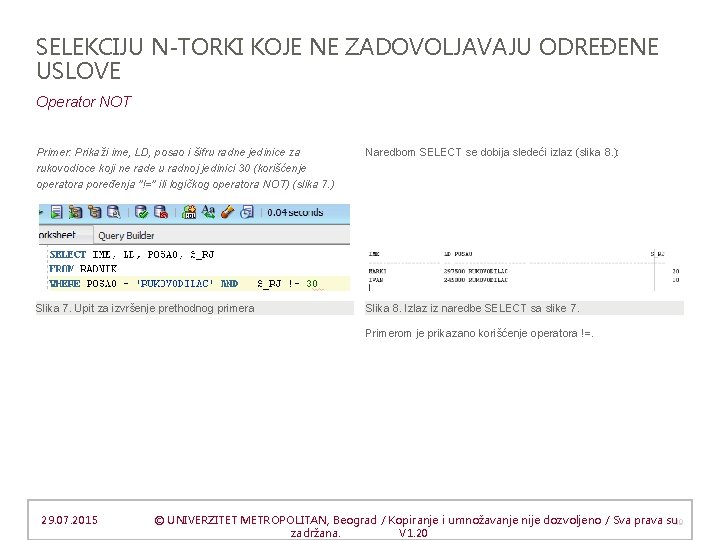Click the plan tree icon with green arrow

75,212
